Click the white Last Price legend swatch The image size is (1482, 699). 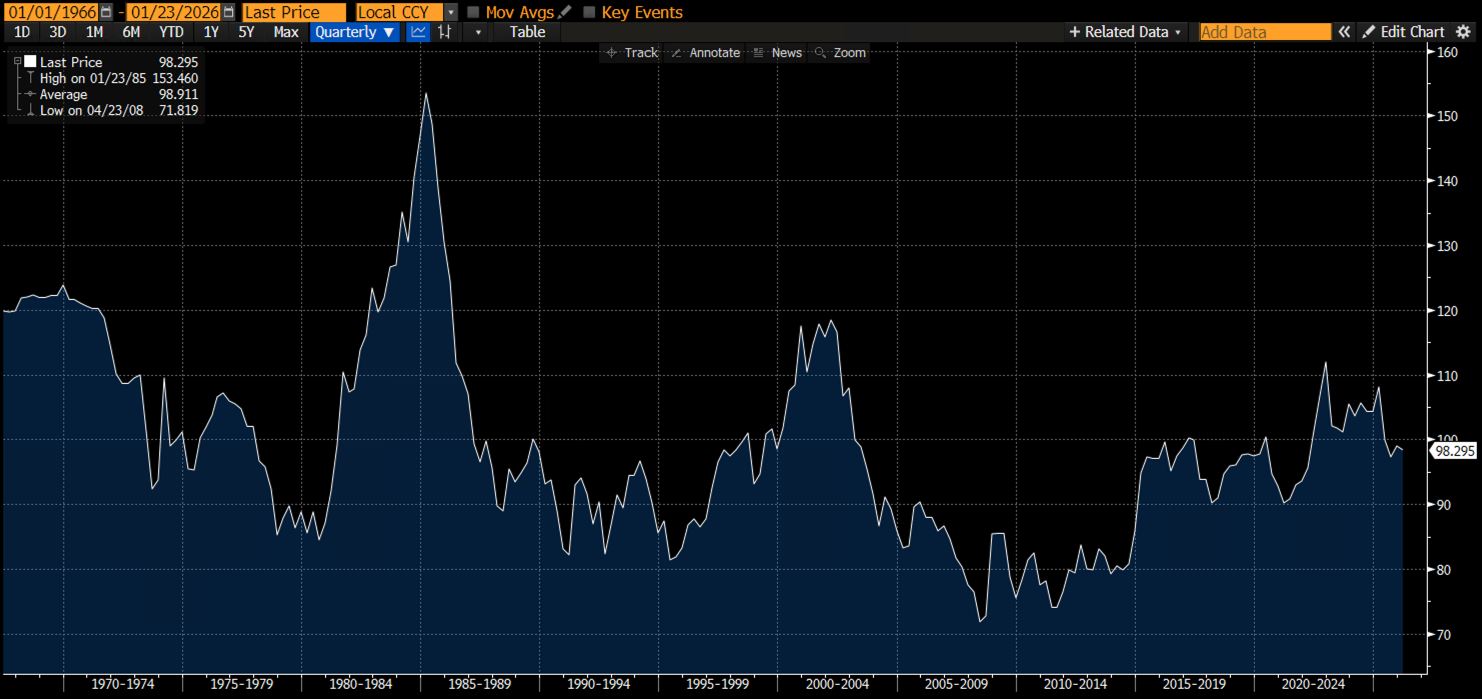coord(30,62)
